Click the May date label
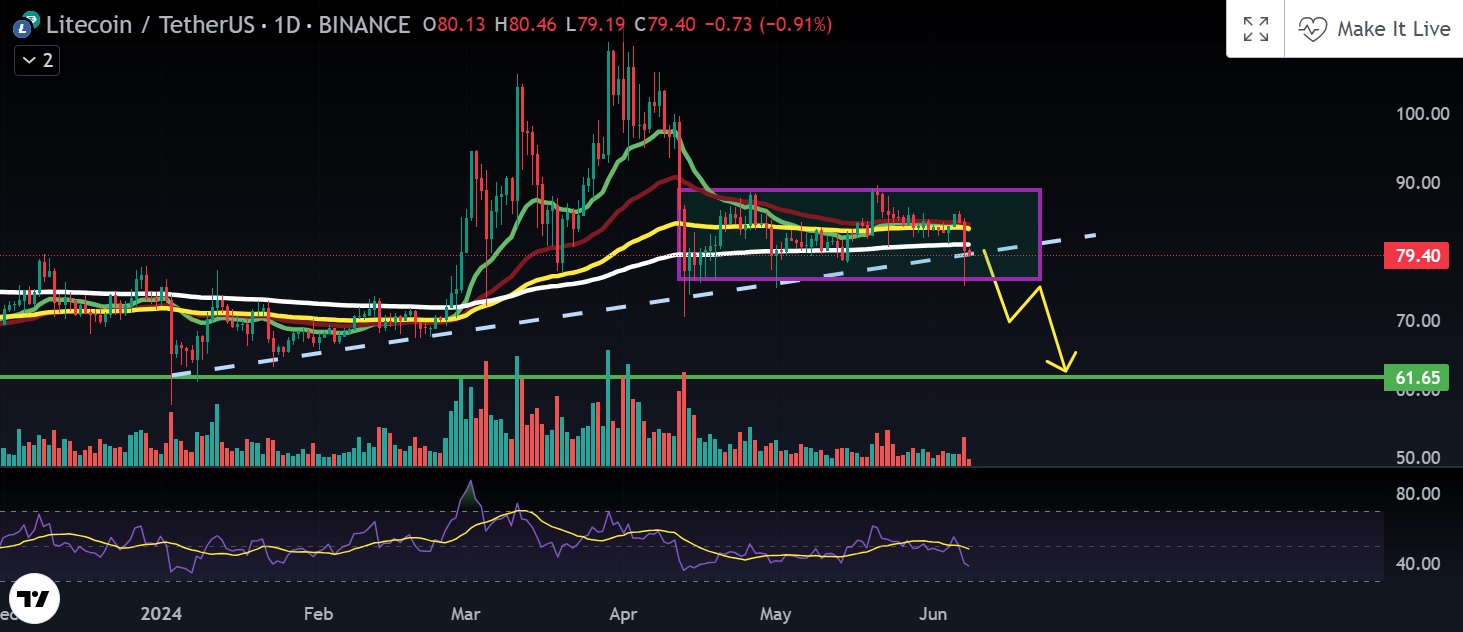Image resolution: width=1463 pixels, height=632 pixels. point(776,612)
